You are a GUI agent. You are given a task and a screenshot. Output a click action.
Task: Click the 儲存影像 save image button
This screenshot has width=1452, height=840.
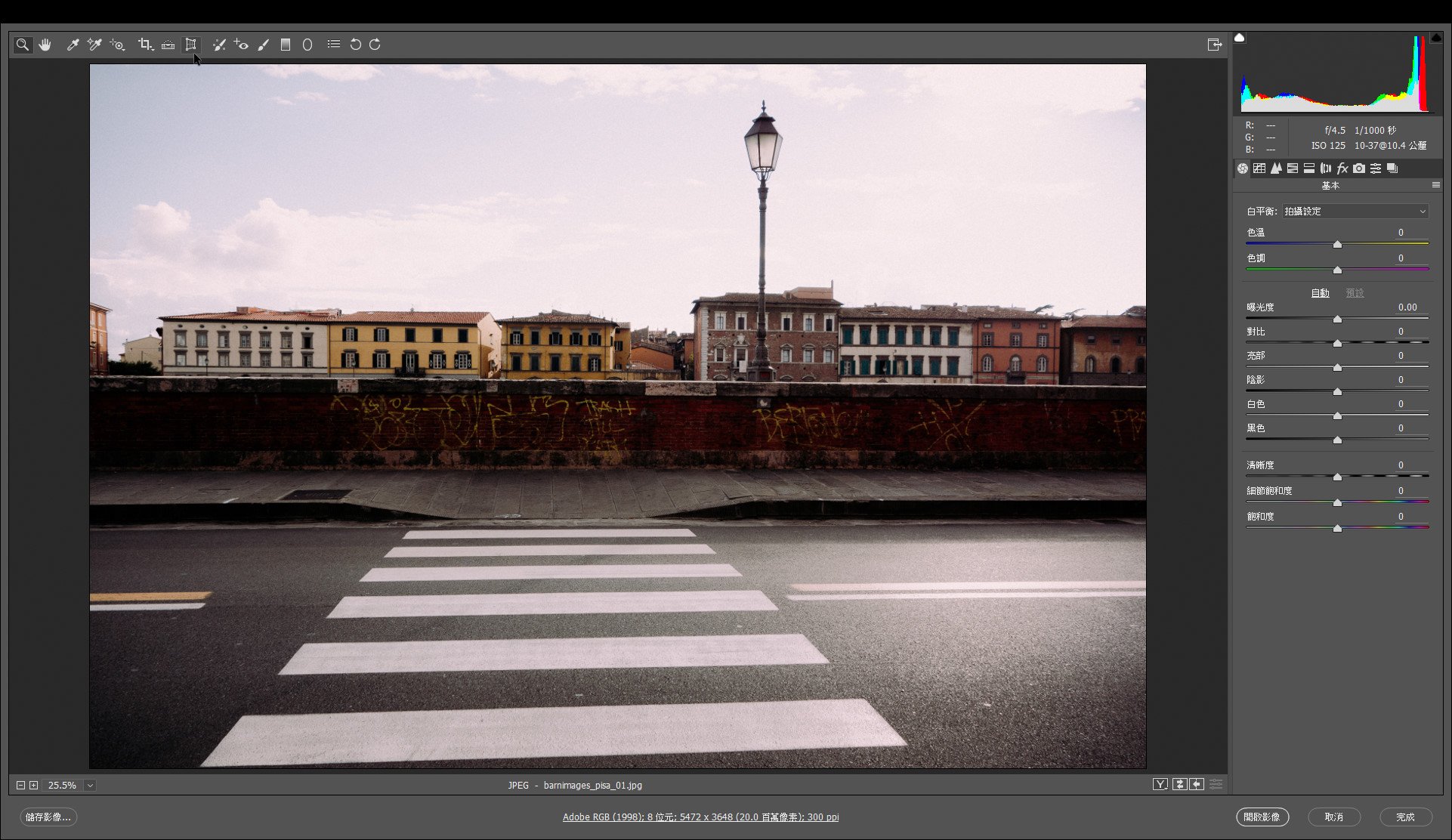(x=48, y=817)
